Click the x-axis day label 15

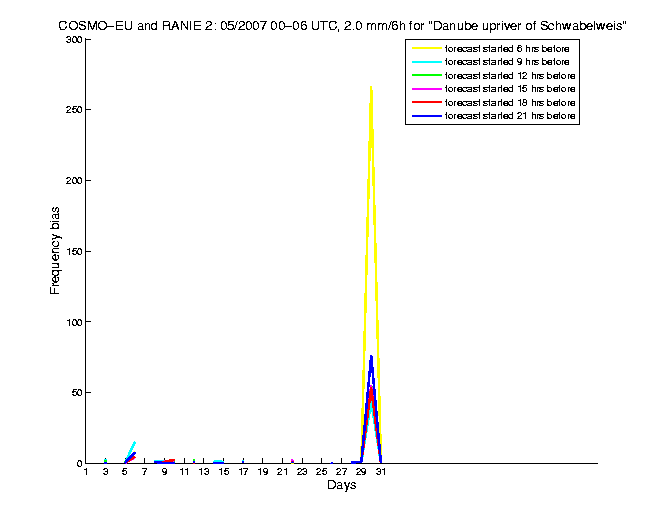click(x=224, y=472)
